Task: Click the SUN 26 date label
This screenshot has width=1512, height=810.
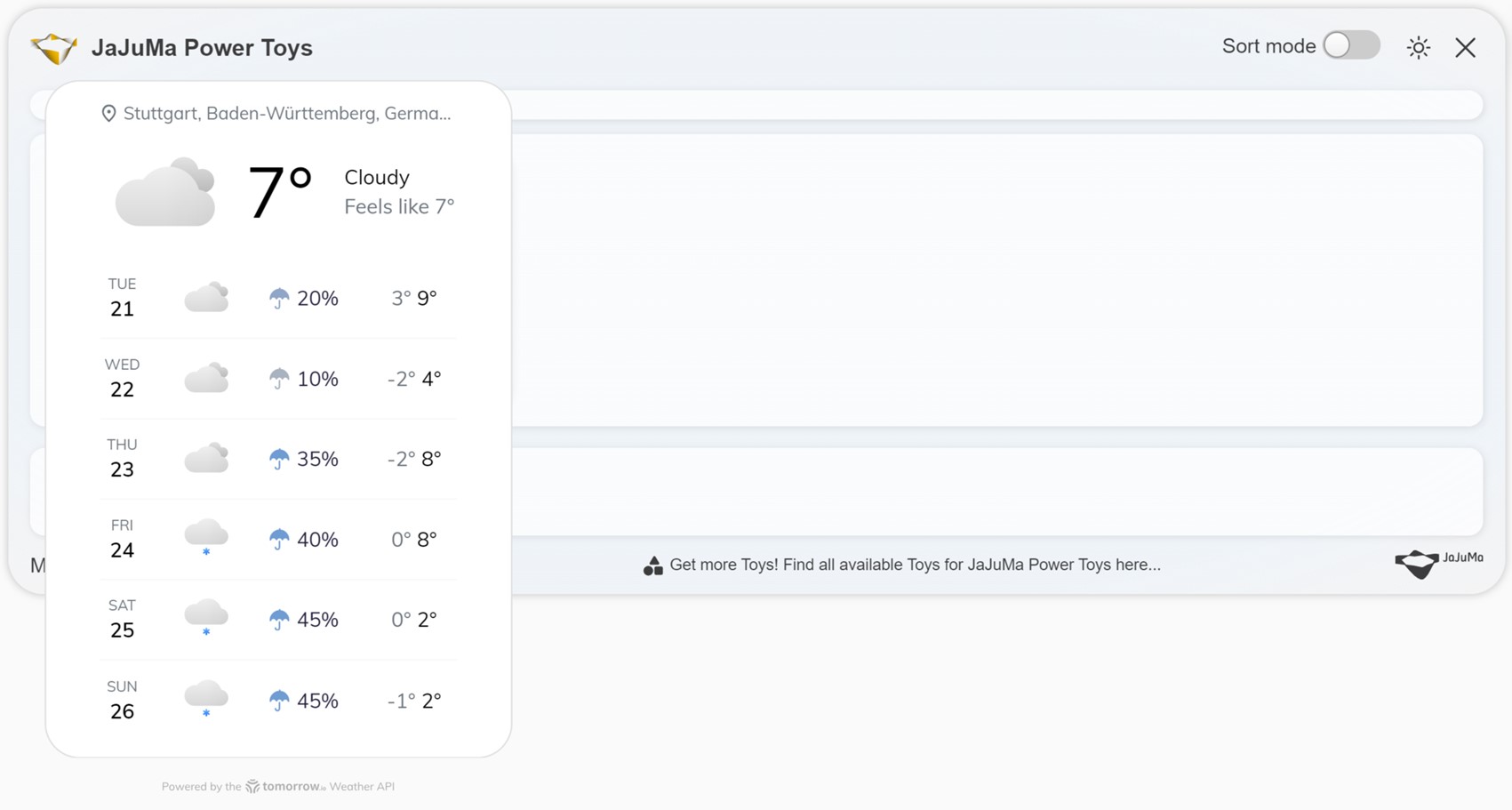Action: coord(122,700)
